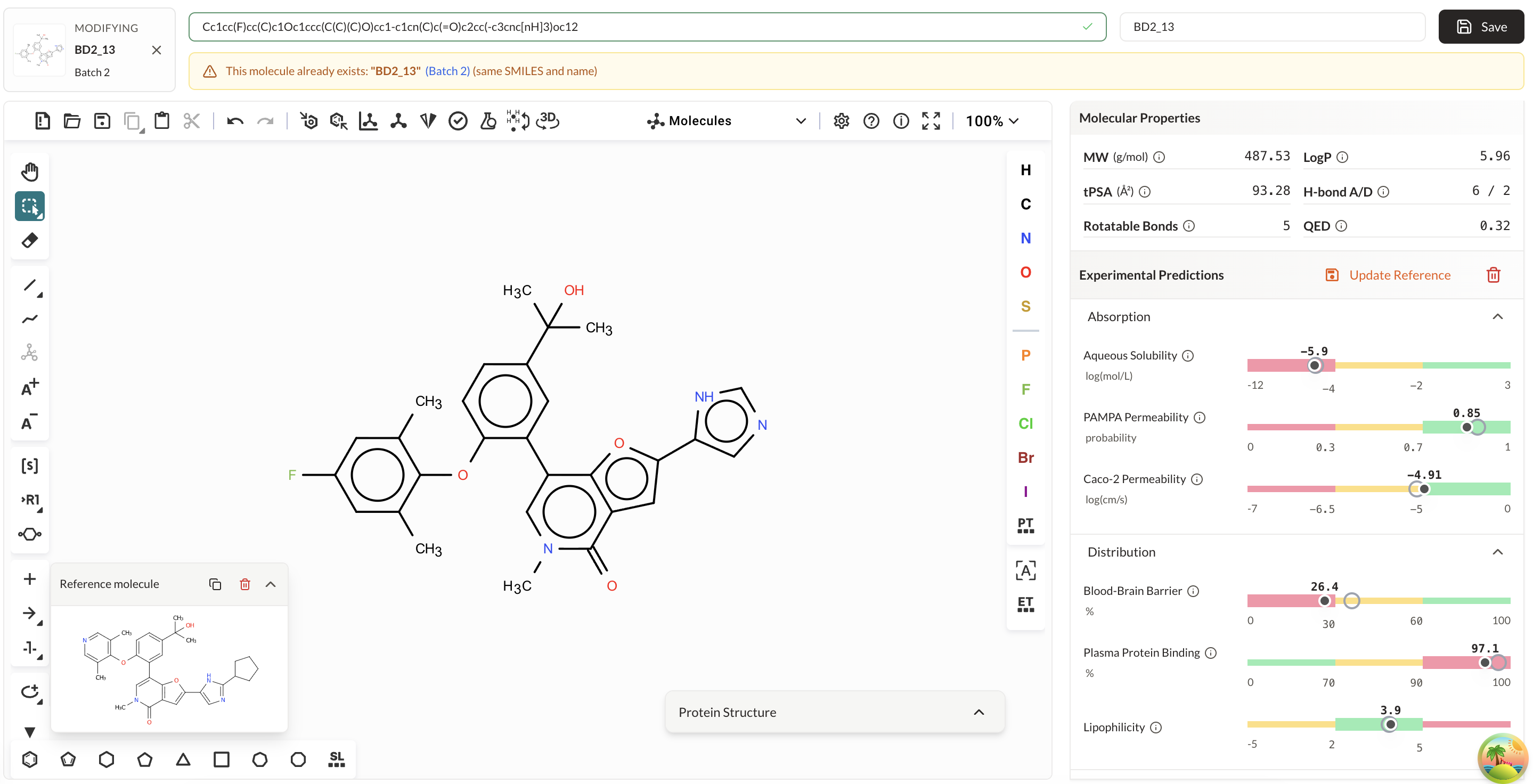Screen dimensions: 1533x784
Task: Click the New document icon
Action: pos(42,121)
